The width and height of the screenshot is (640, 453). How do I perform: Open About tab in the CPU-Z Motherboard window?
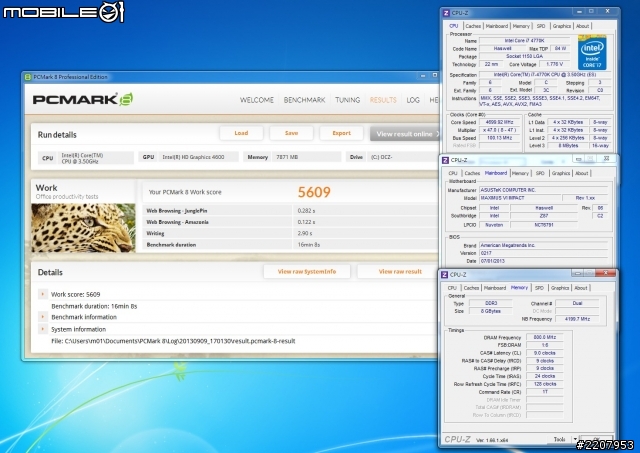tap(582, 173)
